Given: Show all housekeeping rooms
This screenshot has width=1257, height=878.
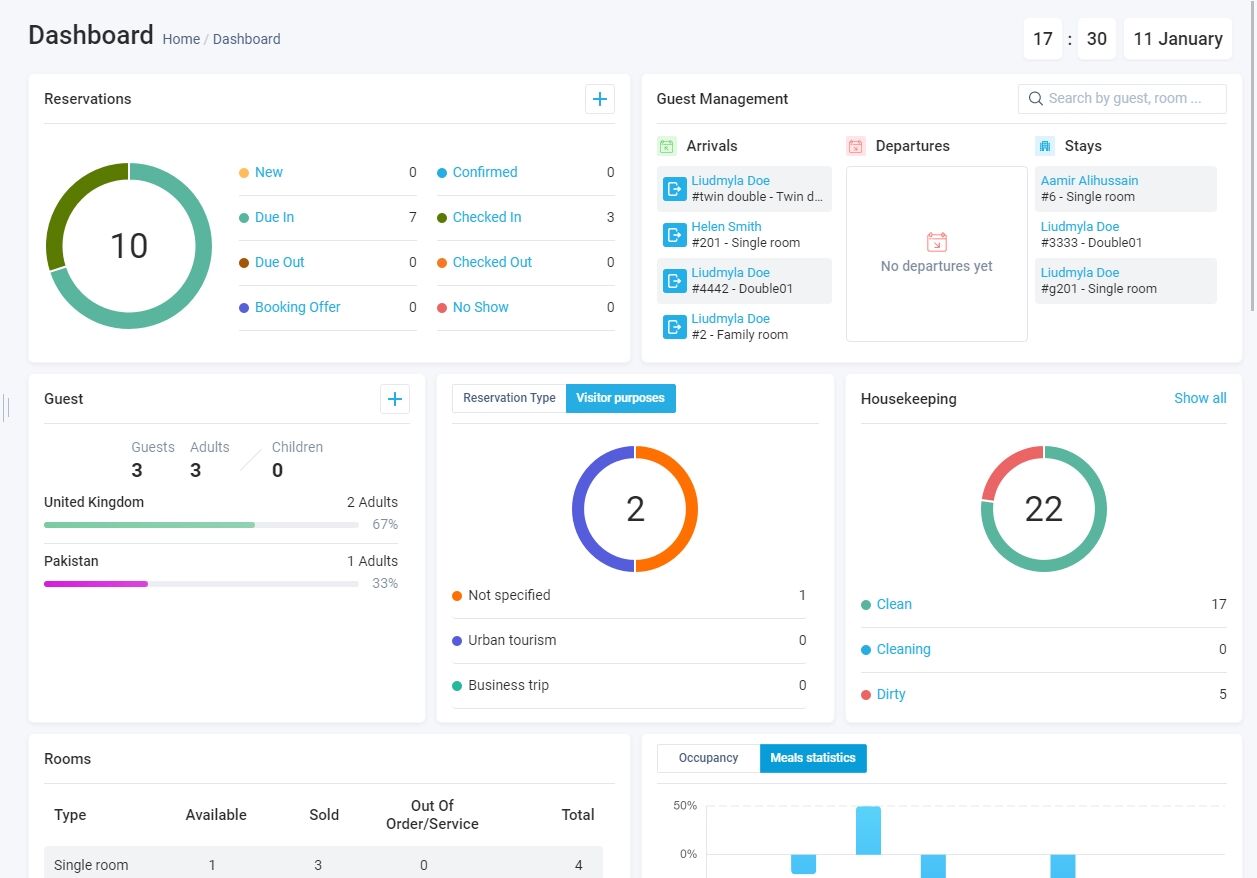Looking at the screenshot, I should (1200, 398).
